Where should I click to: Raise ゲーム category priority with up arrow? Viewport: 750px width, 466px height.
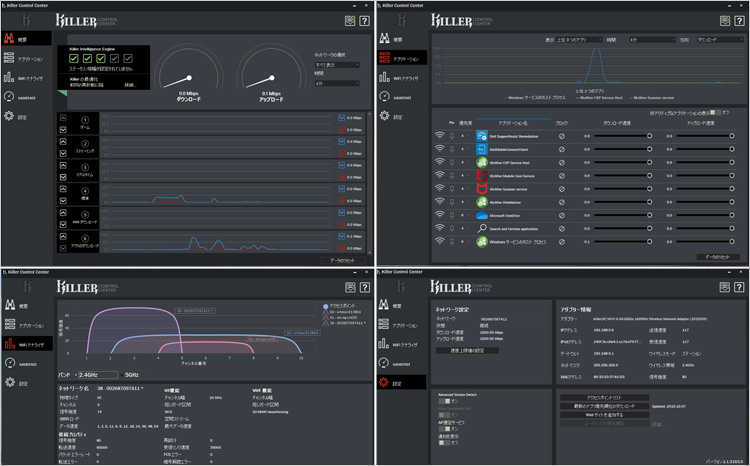pyautogui.click(x=64, y=115)
